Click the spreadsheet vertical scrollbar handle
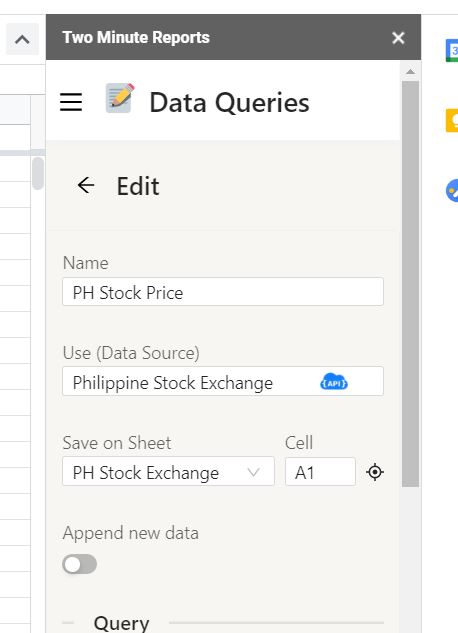 point(38,173)
